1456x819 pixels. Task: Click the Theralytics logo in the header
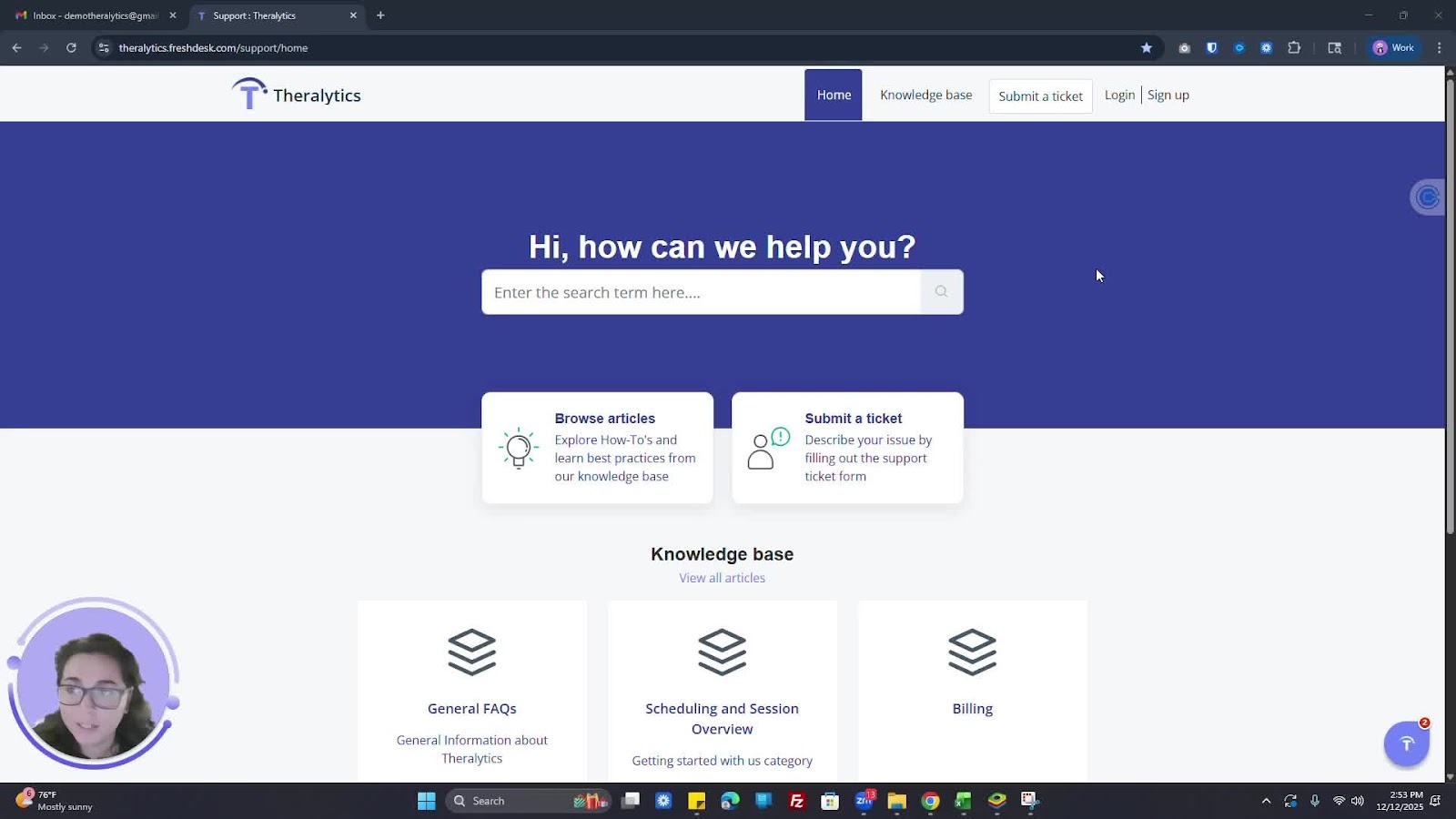coord(296,95)
